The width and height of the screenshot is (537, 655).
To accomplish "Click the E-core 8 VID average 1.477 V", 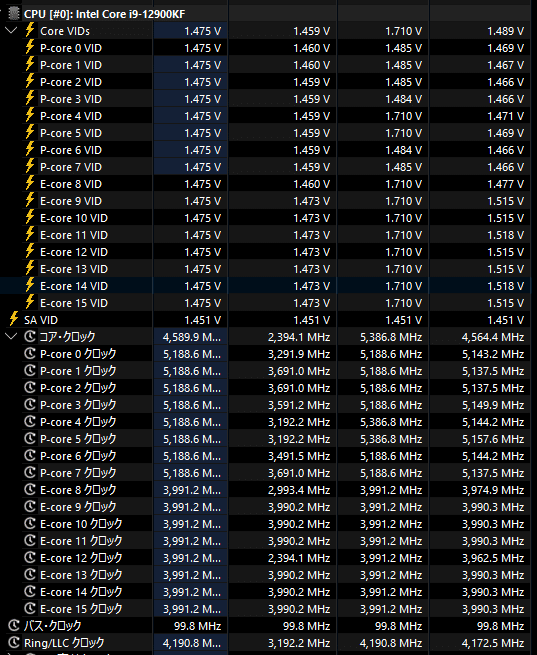I will (505, 184).
